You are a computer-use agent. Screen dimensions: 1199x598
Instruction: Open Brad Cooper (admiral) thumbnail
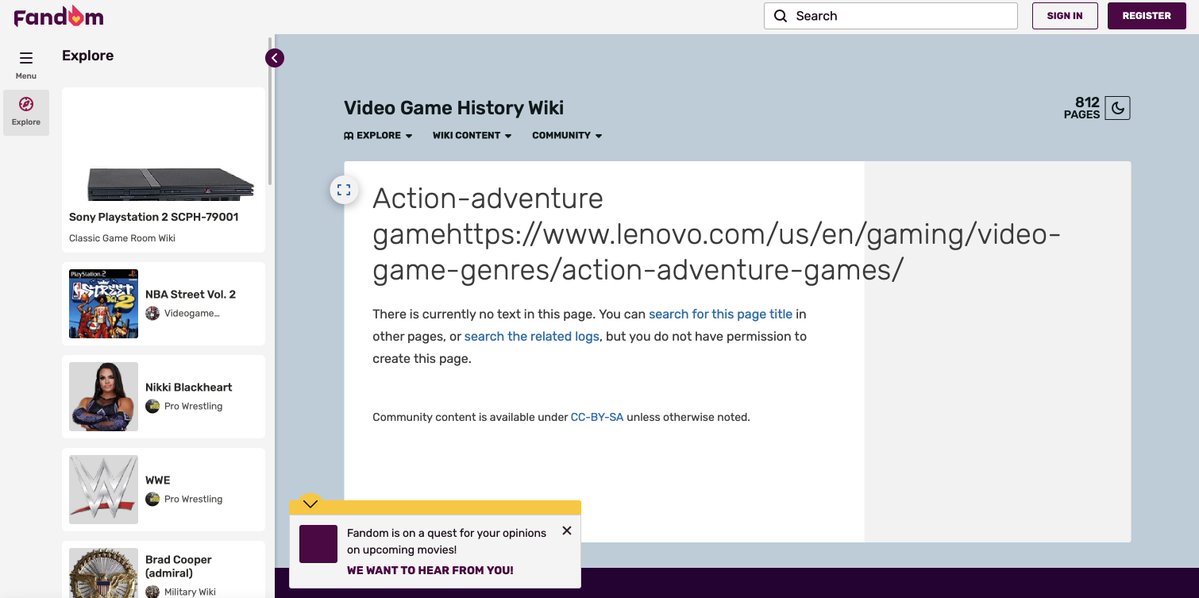[103, 573]
